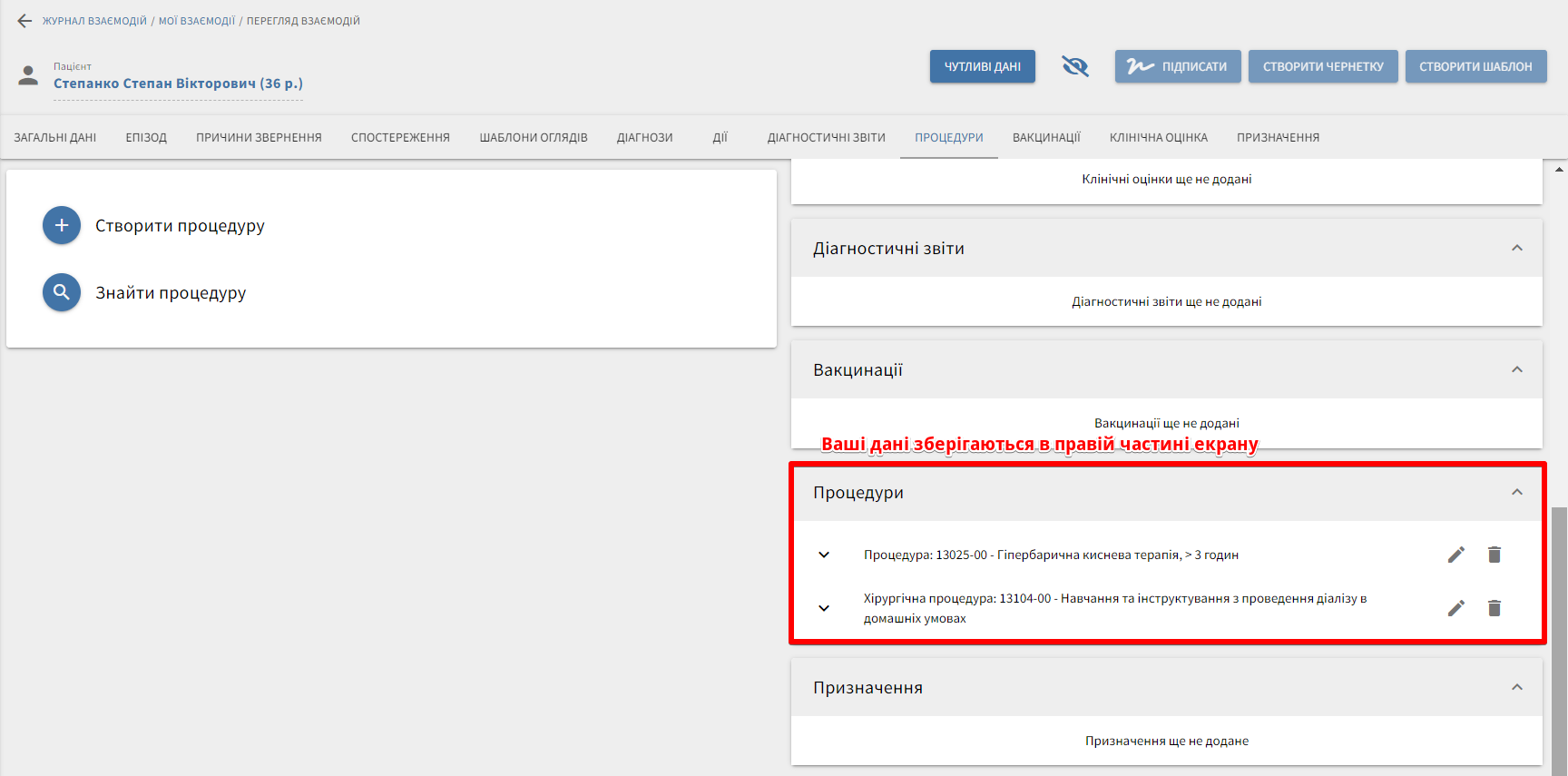
Task: Click the back arrow icon
Action: point(24,21)
